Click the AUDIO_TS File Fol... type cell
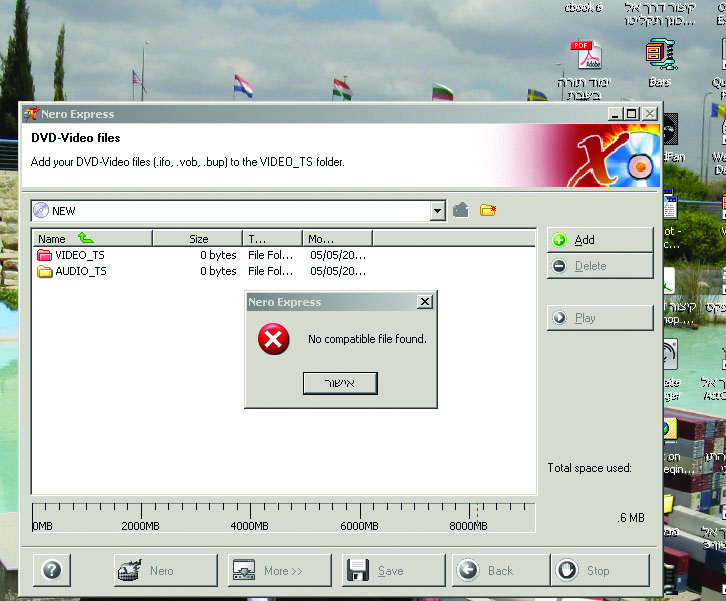Image resolution: width=726 pixels, height=601 pixels. [x=270, y=271]
